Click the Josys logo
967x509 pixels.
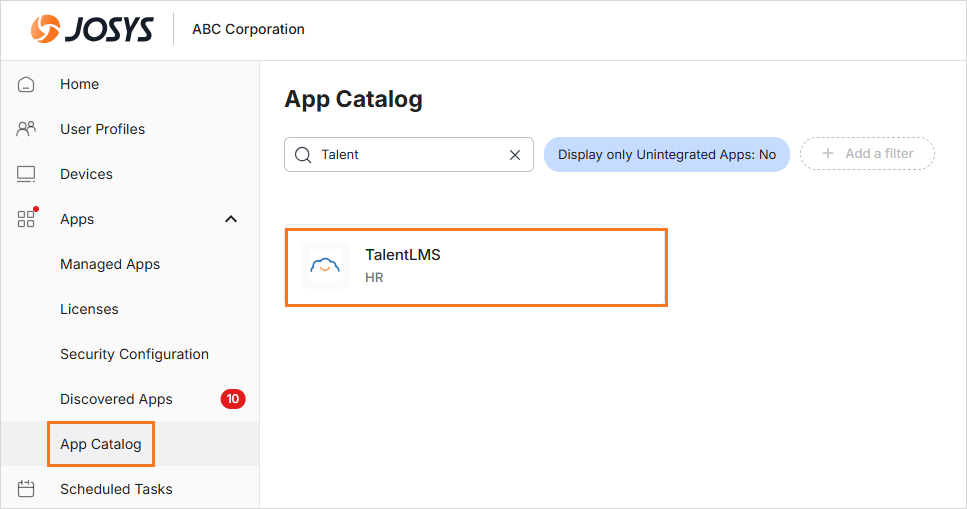tap(92, 29)
